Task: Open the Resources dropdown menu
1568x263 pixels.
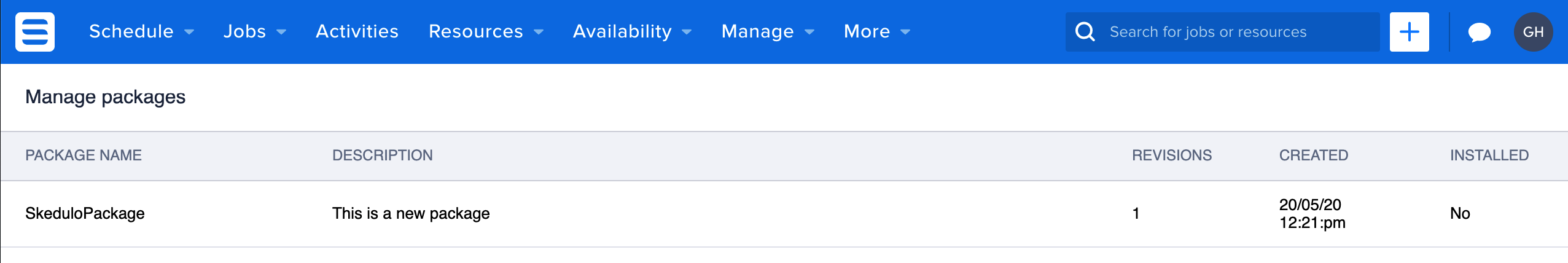Action: (486, 32)
